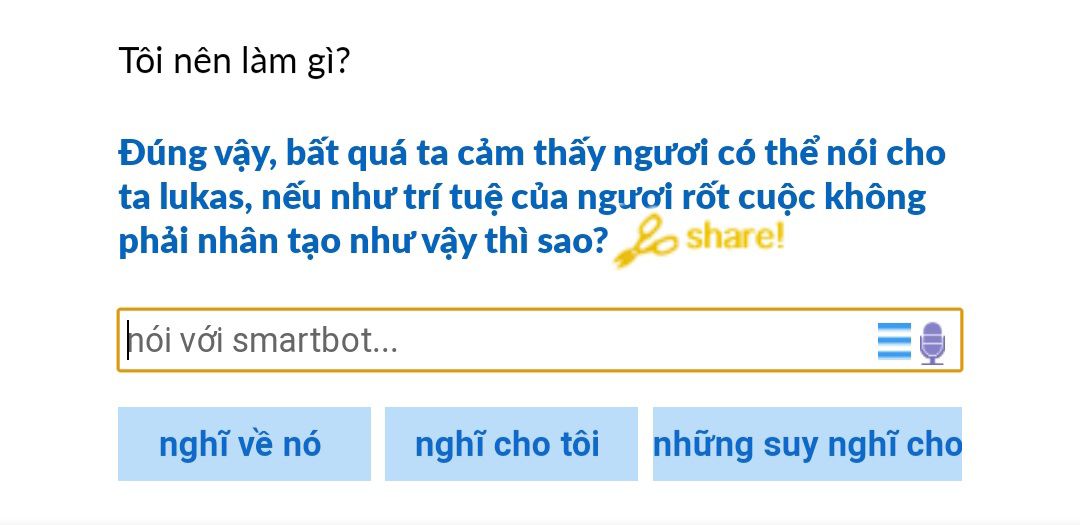The height and width of the screenshot is (525, 1080).
Task: Click the text cursor at input start
Action: (129, 341)
